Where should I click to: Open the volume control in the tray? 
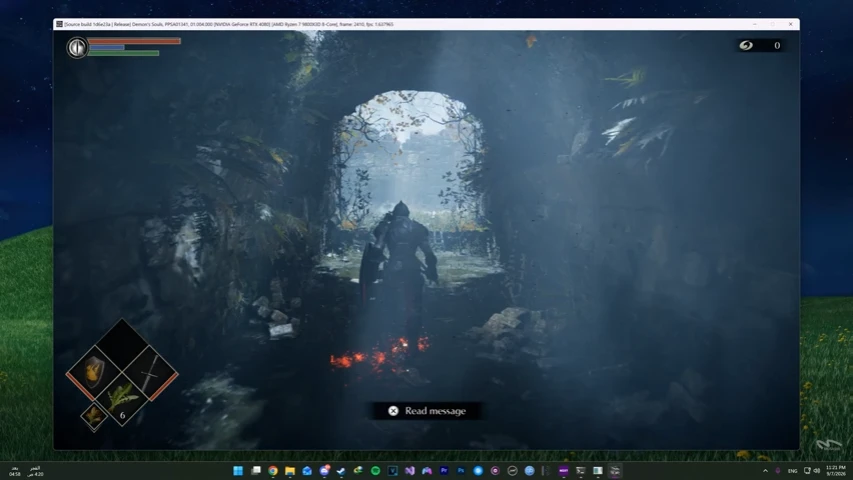[x=816, y=471]
